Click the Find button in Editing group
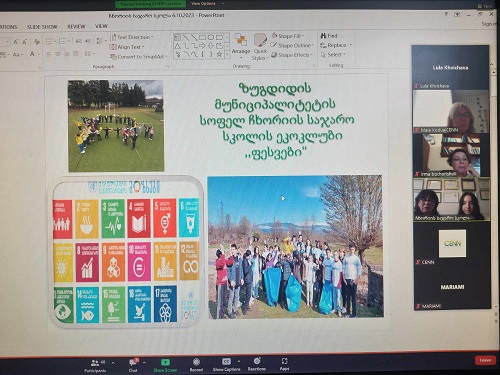 (329, 36)
